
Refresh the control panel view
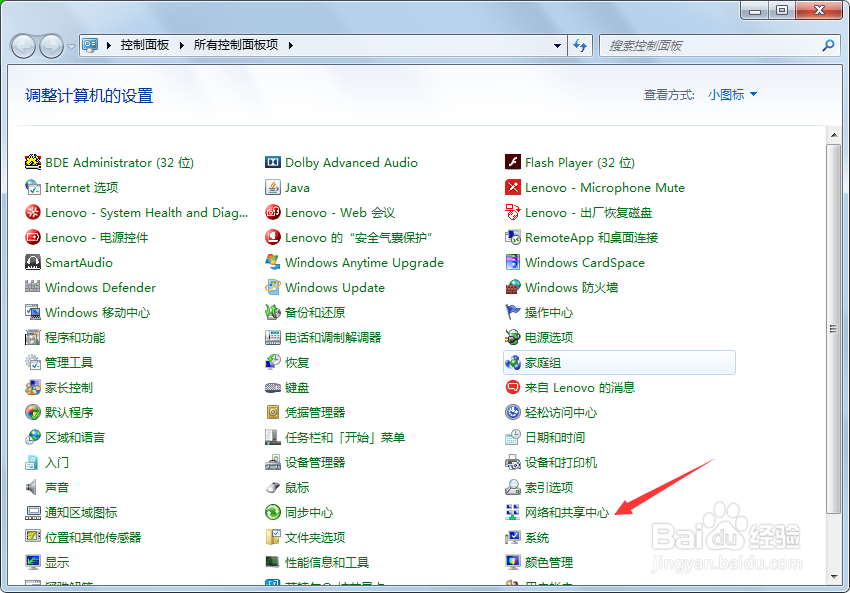click(x=580, y=46)
